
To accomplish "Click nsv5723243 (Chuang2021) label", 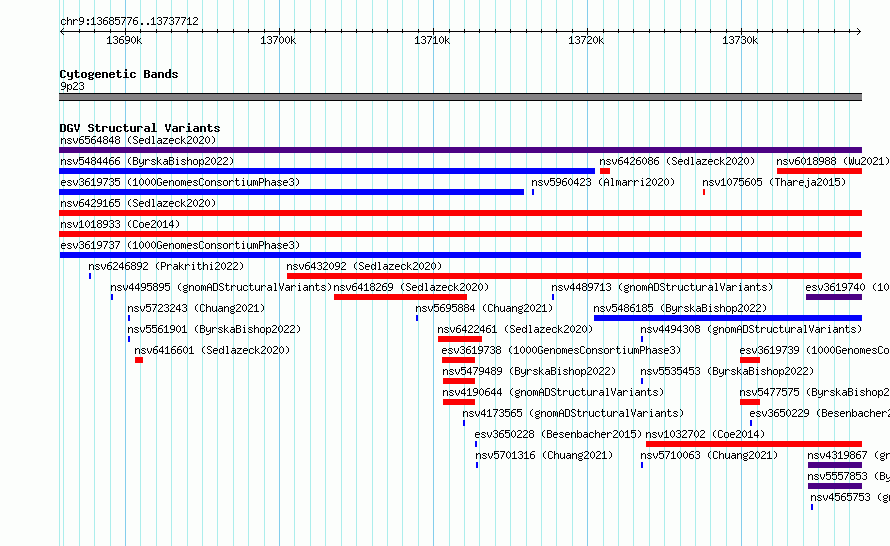I will [196, 308].
